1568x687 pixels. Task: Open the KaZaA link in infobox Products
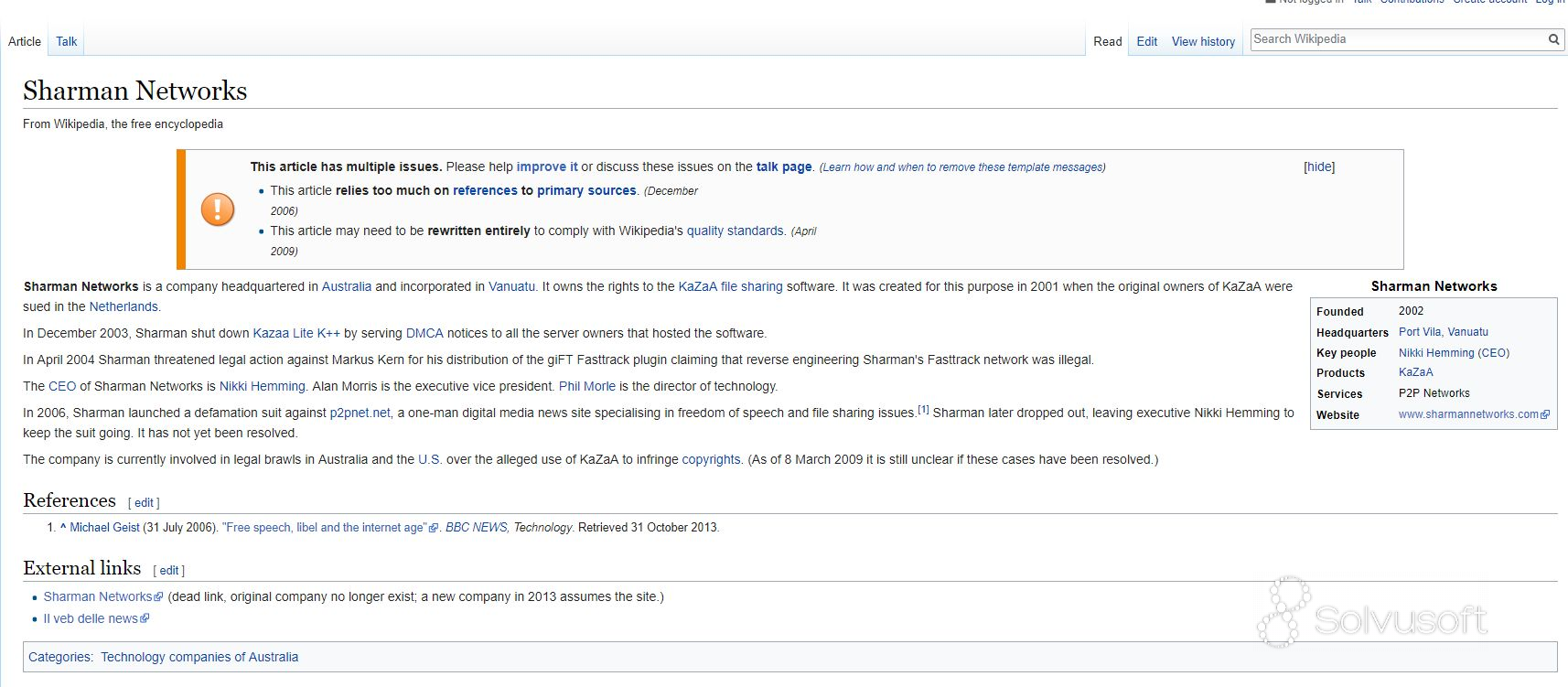tap(1416, 372)
